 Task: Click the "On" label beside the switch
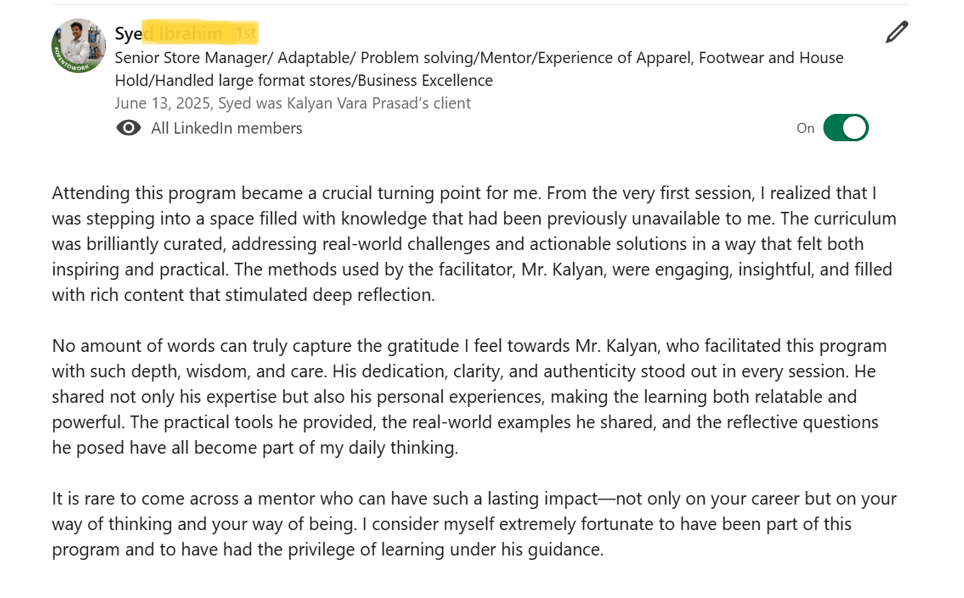(x=805, y=128)
